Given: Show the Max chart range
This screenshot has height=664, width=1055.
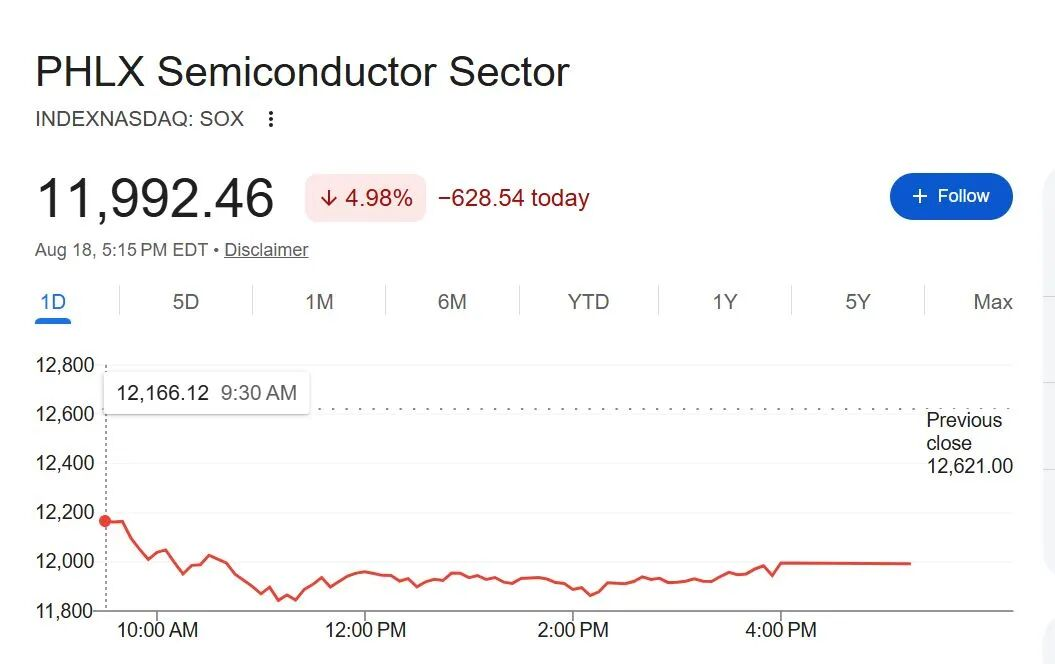Looking at the screenshot, I should pos(992,301).
